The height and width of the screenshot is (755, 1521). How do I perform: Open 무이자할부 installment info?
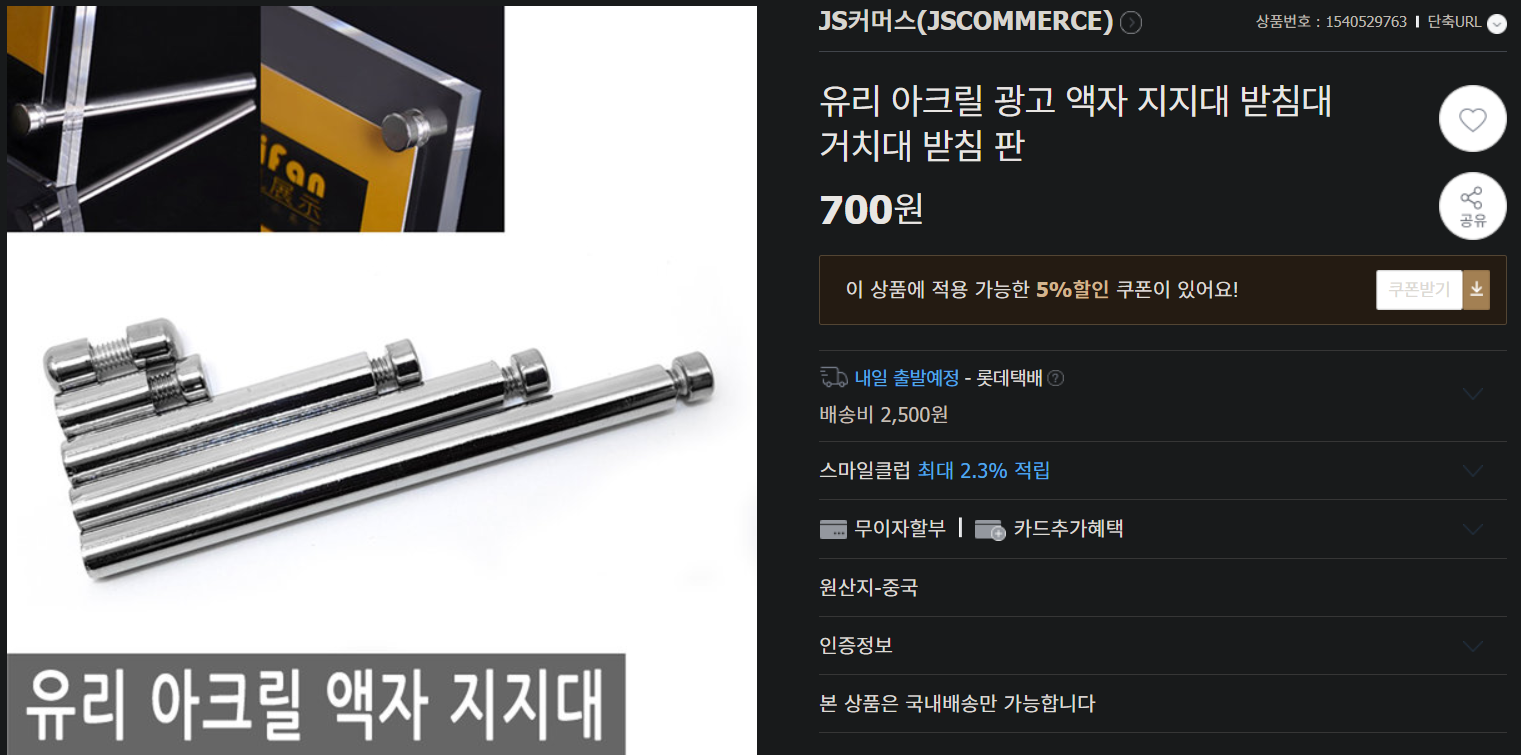coord(900,529)
